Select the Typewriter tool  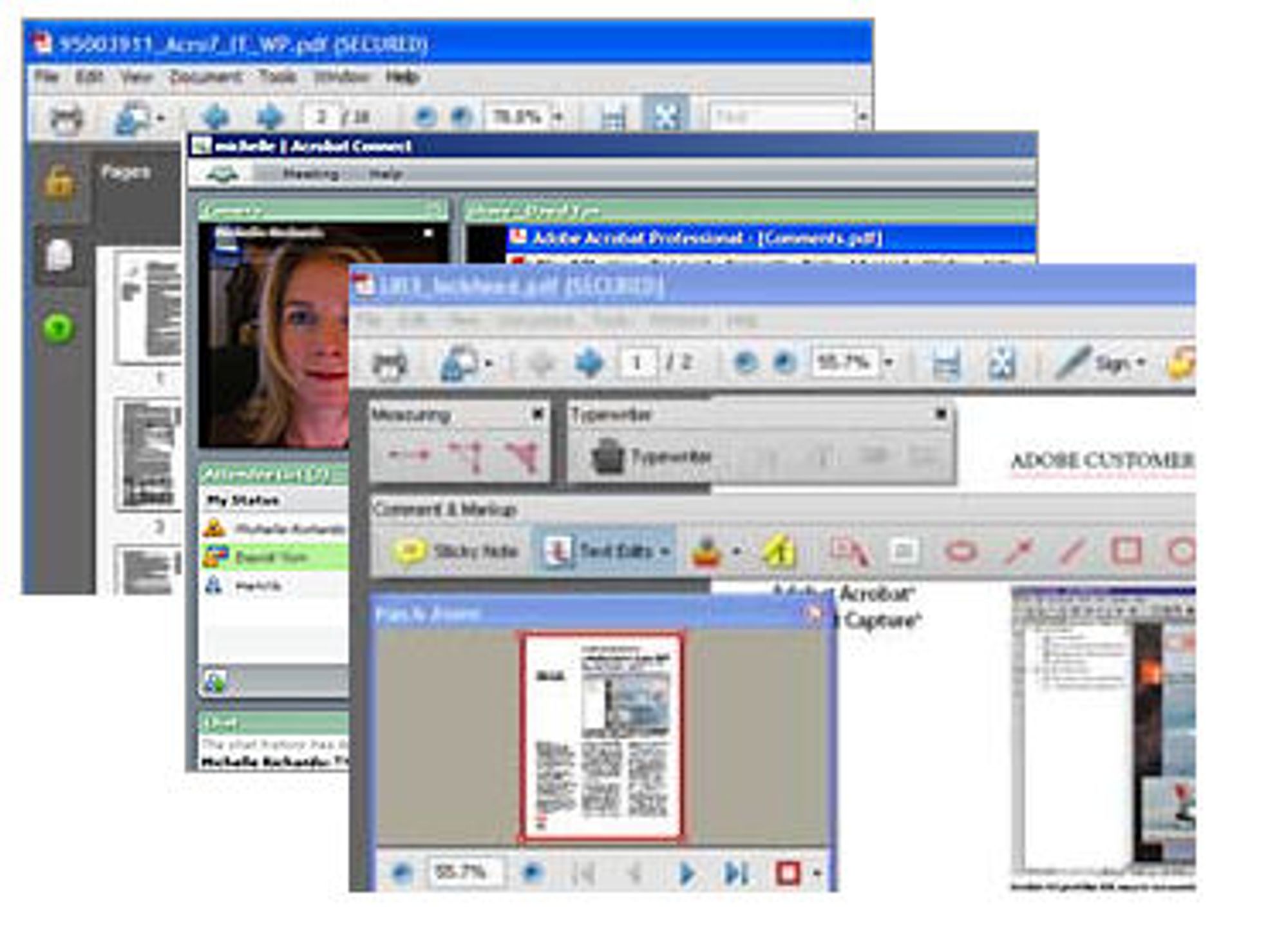click(650, 457)
